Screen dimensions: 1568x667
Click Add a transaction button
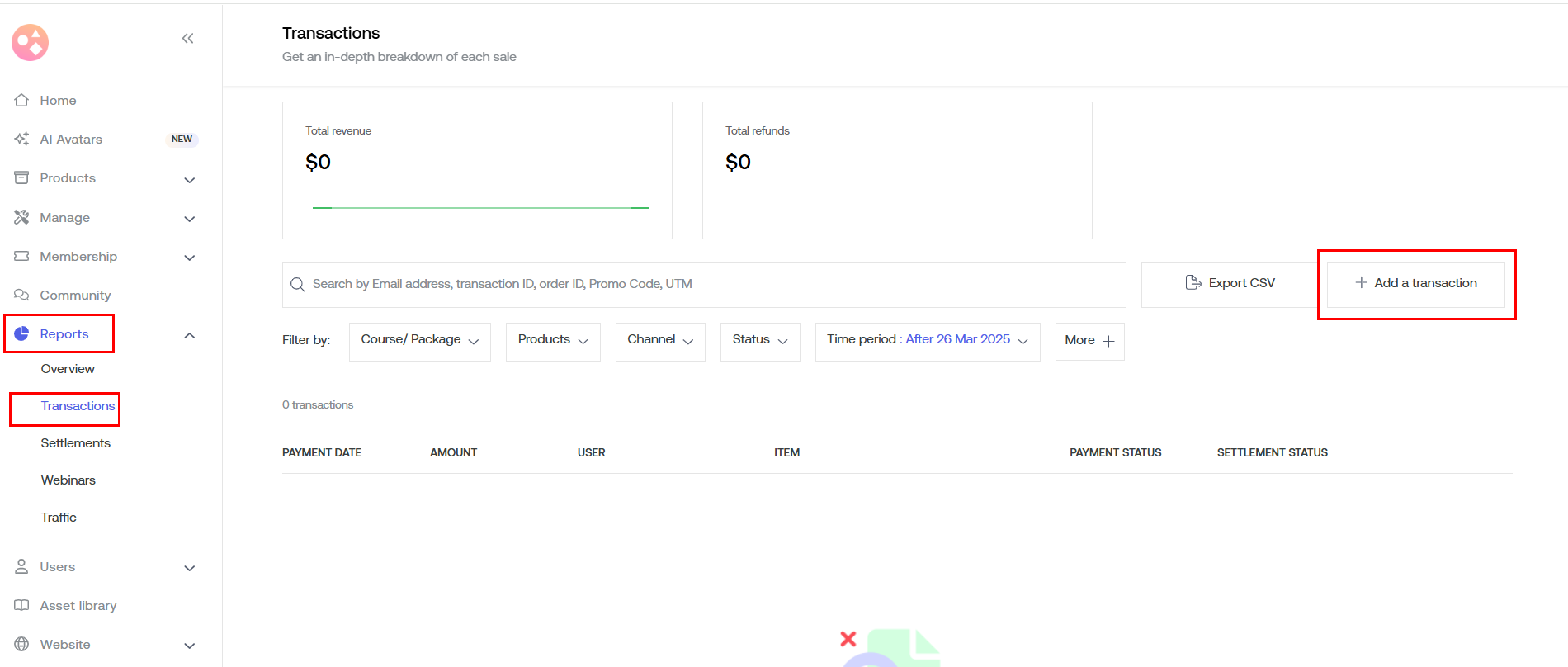pyautogui.click(x=1416, y=283)
